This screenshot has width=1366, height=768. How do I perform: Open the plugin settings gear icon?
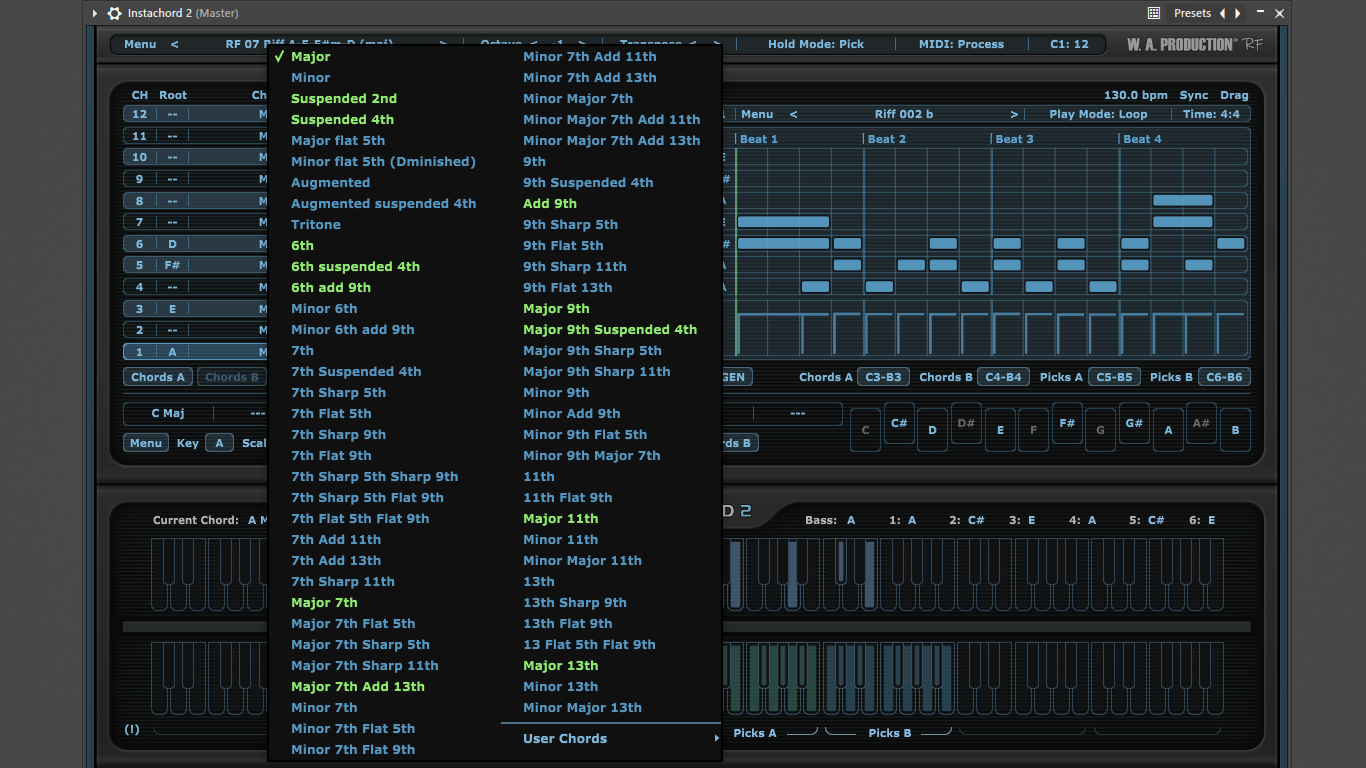(114, 13)
